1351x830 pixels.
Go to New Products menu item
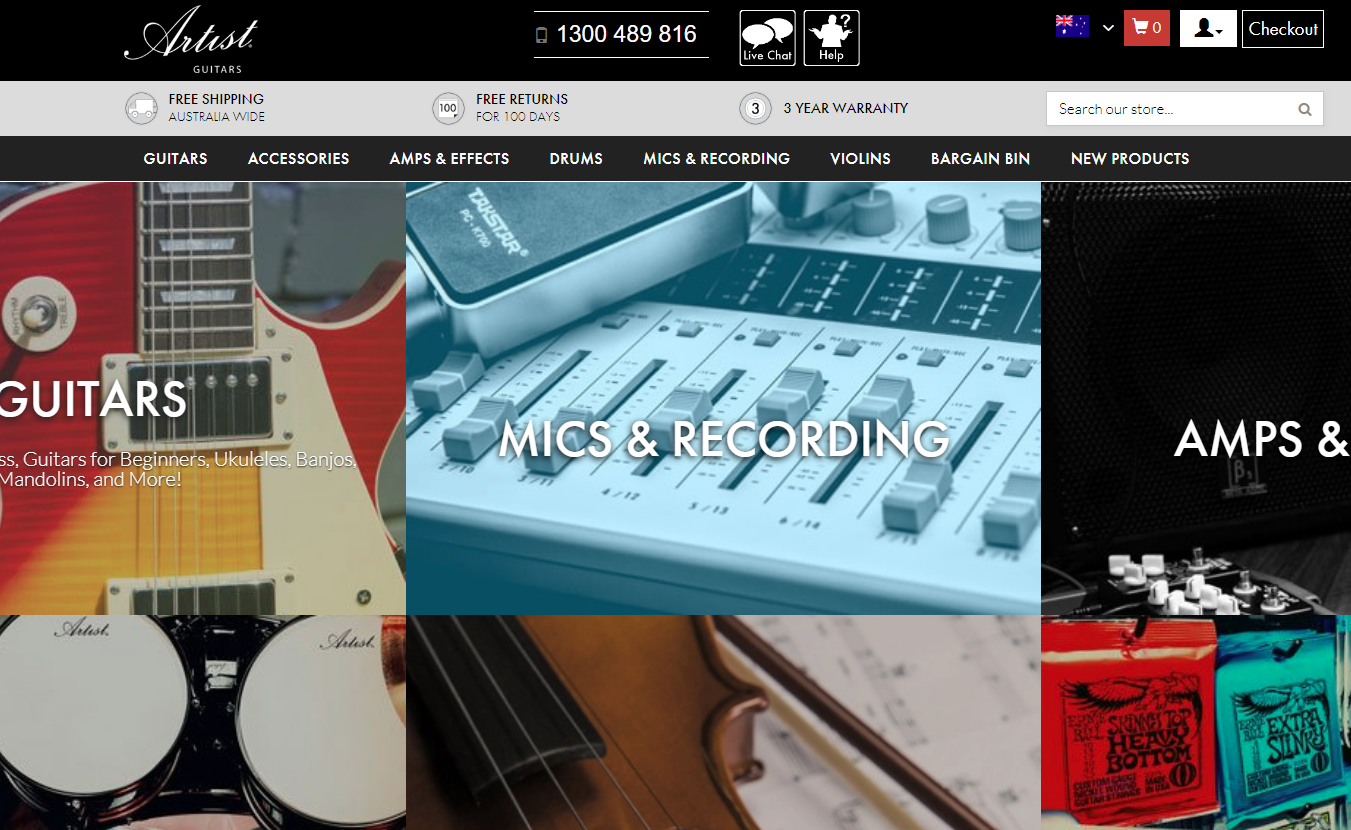[1130, 159]
